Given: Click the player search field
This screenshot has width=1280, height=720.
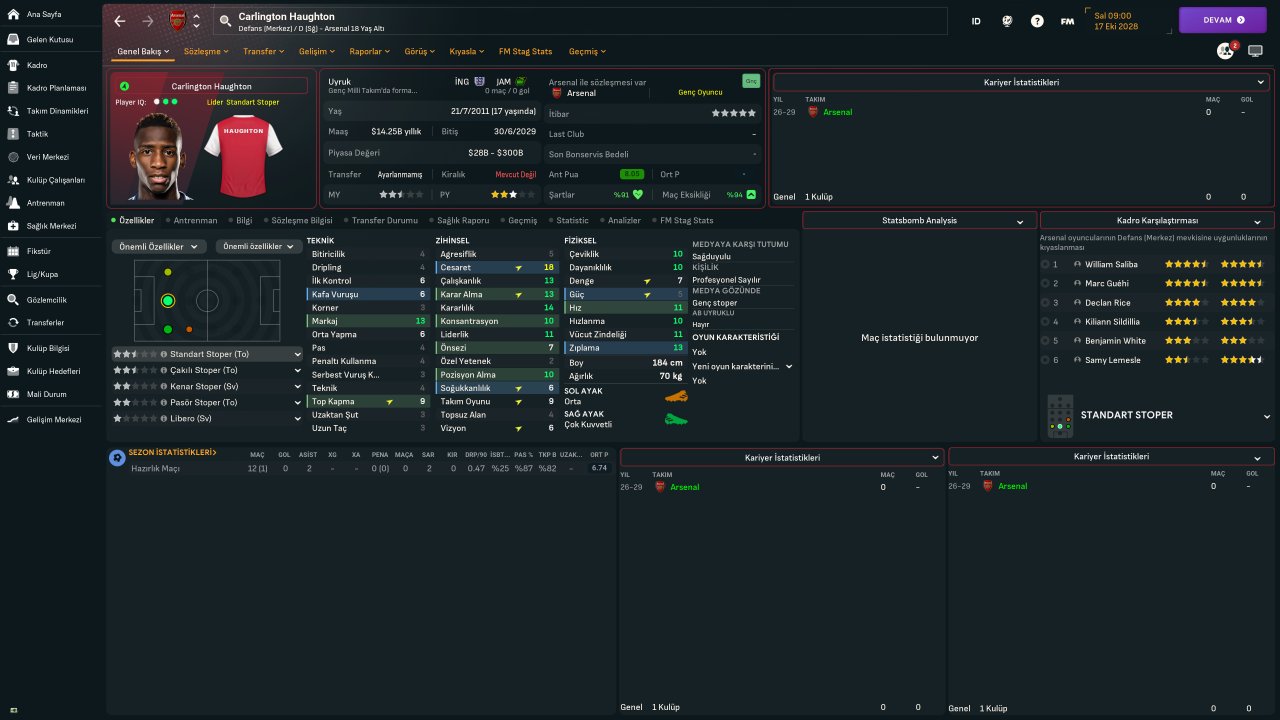Looking at the screenshot, I should tap(580, 21).
